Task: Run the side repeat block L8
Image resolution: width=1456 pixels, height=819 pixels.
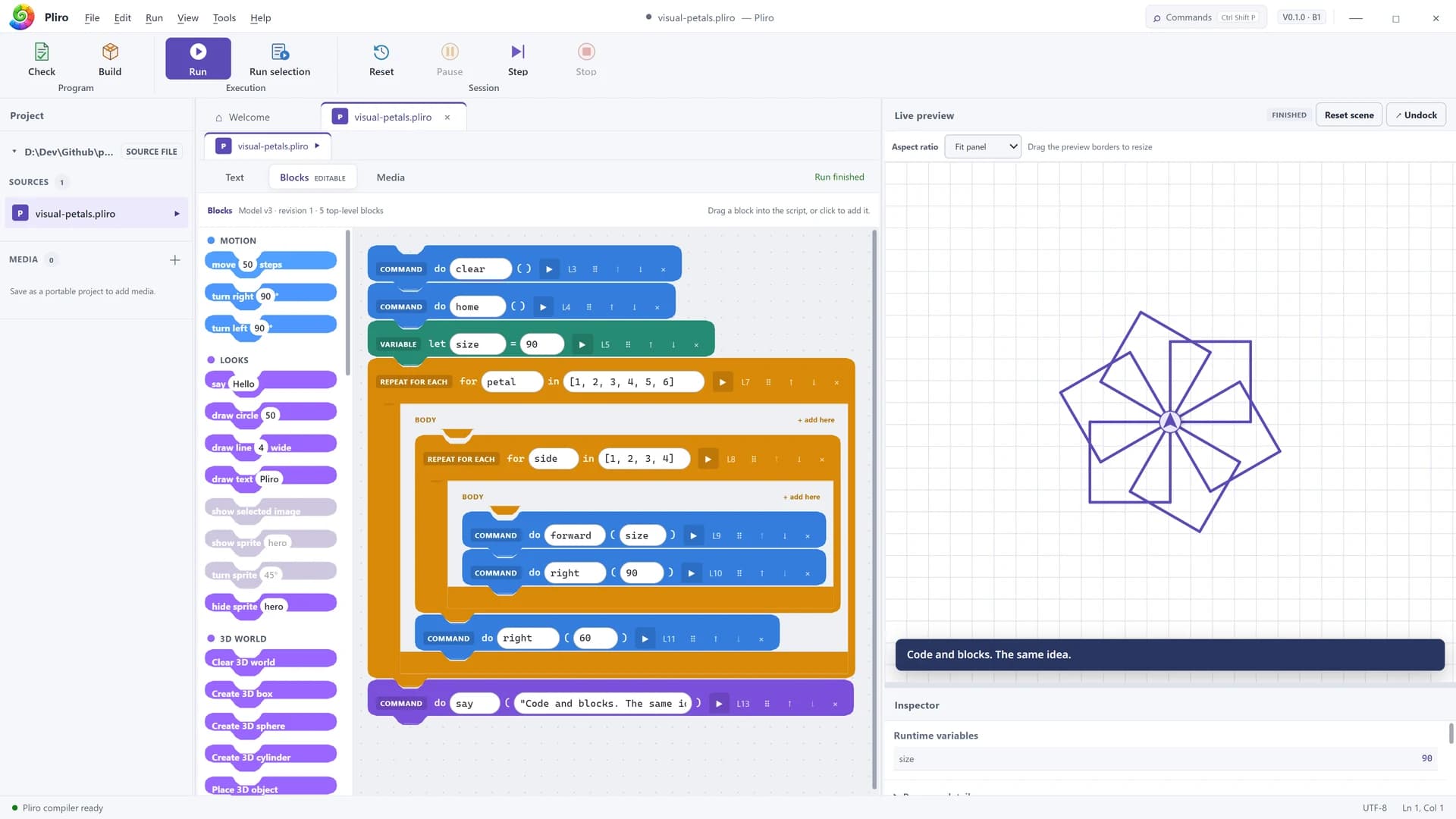Action: coord(708,459)
